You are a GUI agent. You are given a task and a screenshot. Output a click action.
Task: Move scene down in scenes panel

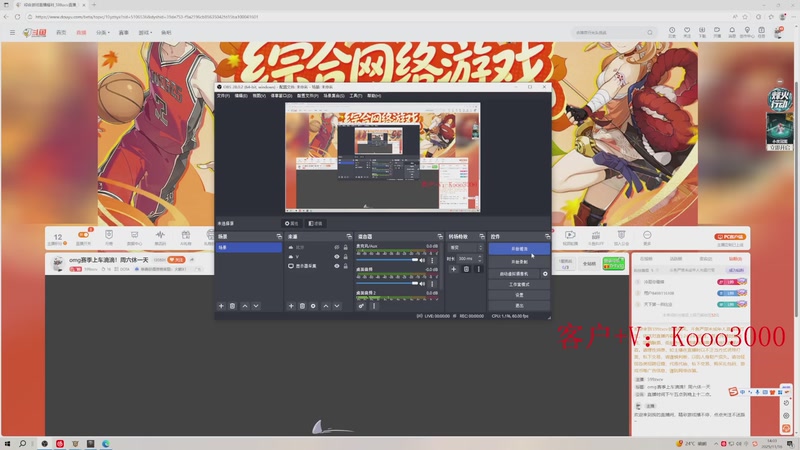256,306
